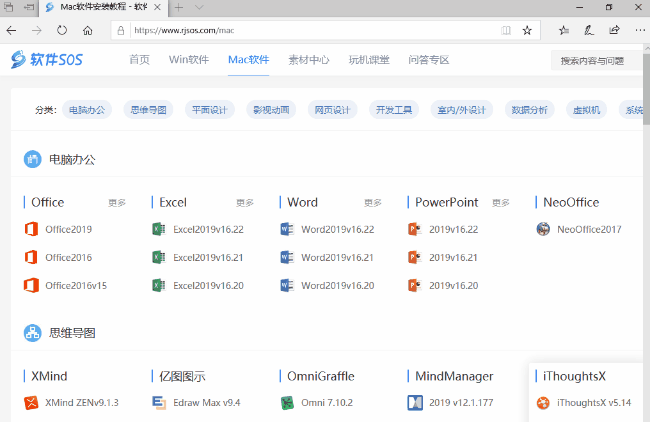Screen dimensions: 650x422
Task: Open the browser home page icon
Action: 87,30
